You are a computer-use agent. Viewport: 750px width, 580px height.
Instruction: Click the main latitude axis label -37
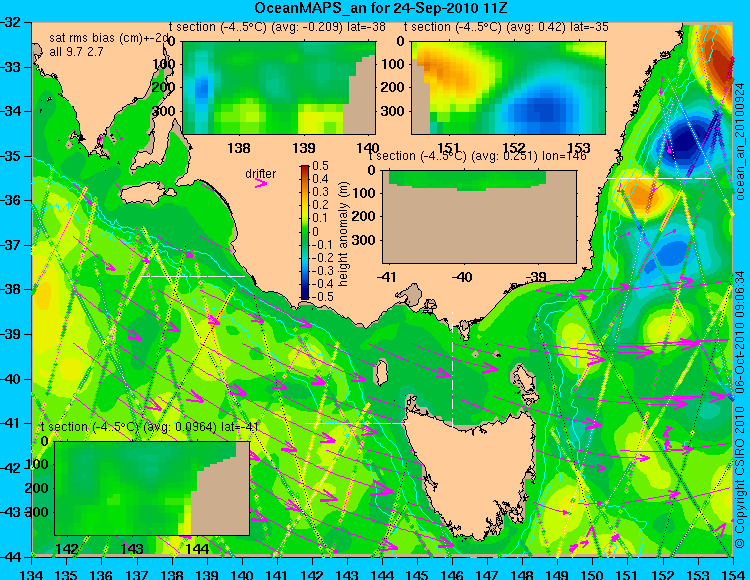click(11, 245)
